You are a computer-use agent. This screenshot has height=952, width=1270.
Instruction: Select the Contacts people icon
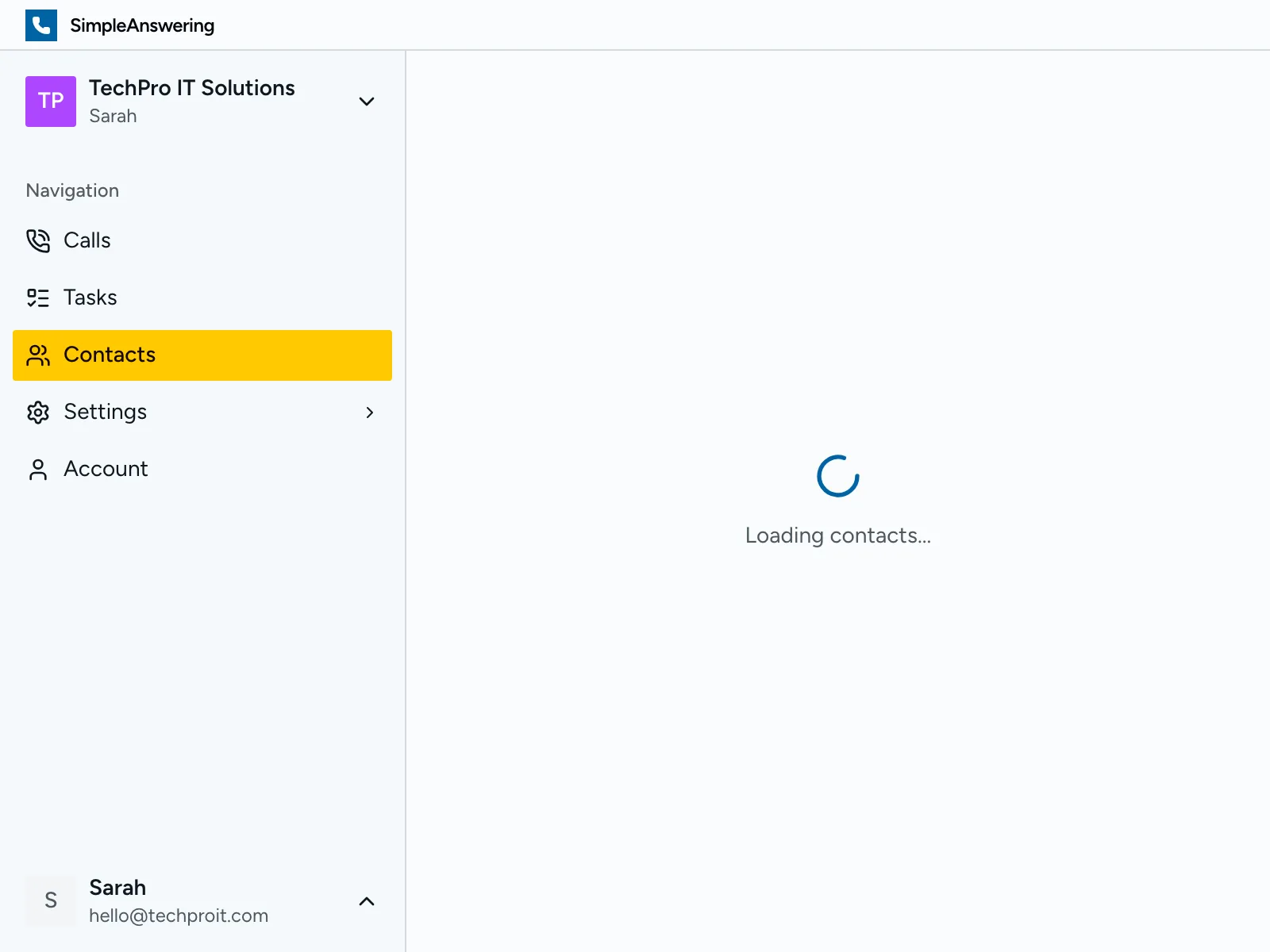38,355
